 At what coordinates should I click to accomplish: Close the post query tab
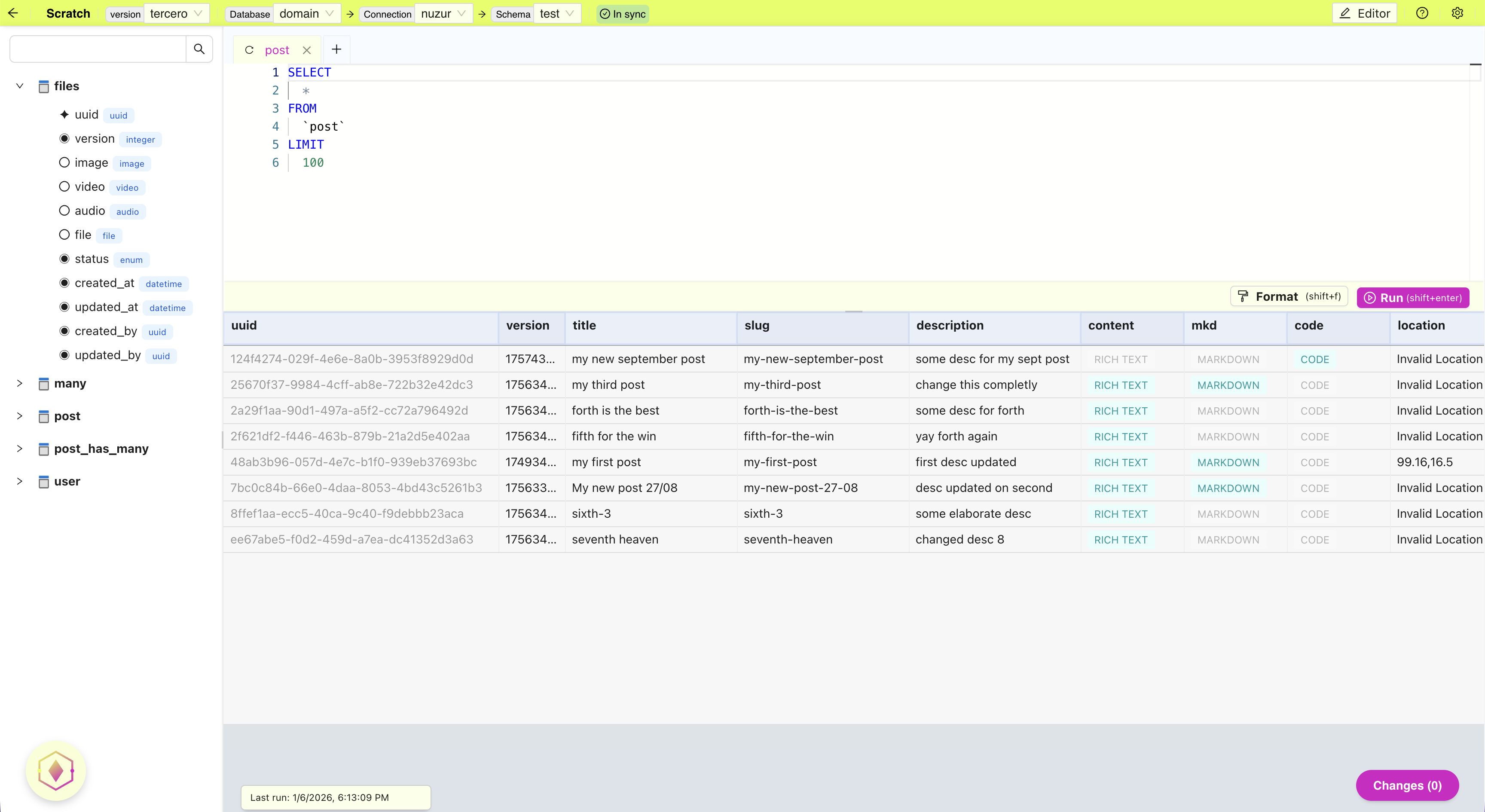coord(307,50)
